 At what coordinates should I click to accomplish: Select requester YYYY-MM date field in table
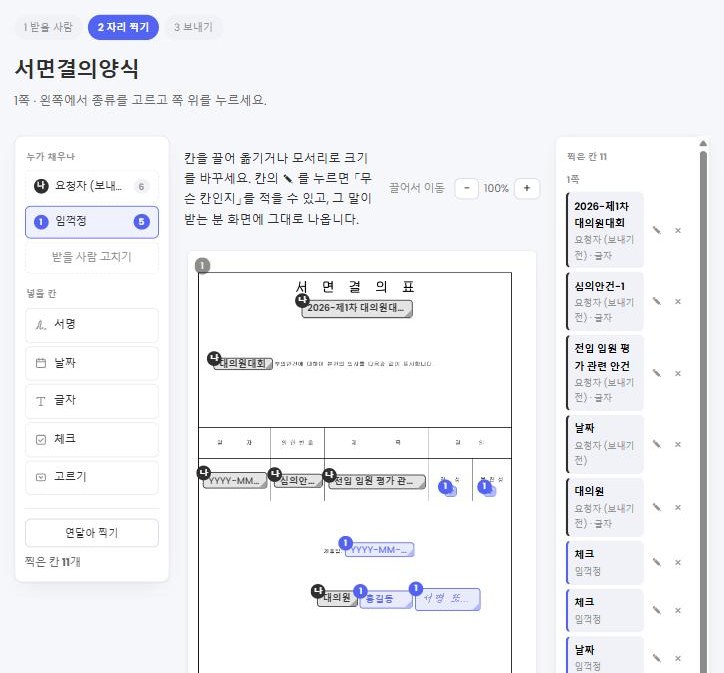coord(235,481)
